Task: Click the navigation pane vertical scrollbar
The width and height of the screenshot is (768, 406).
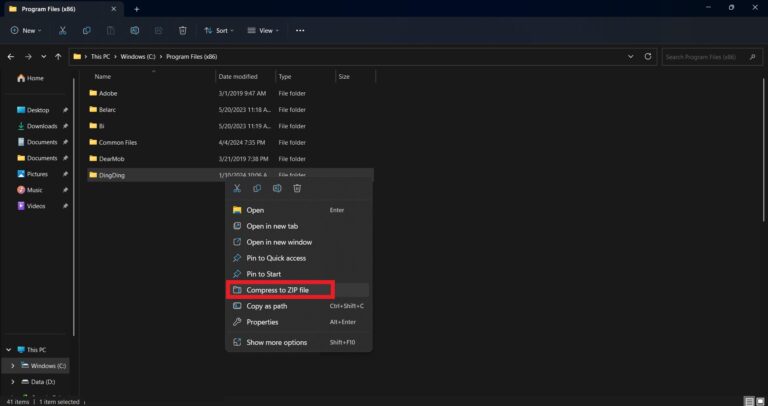Action: point(74,206)
